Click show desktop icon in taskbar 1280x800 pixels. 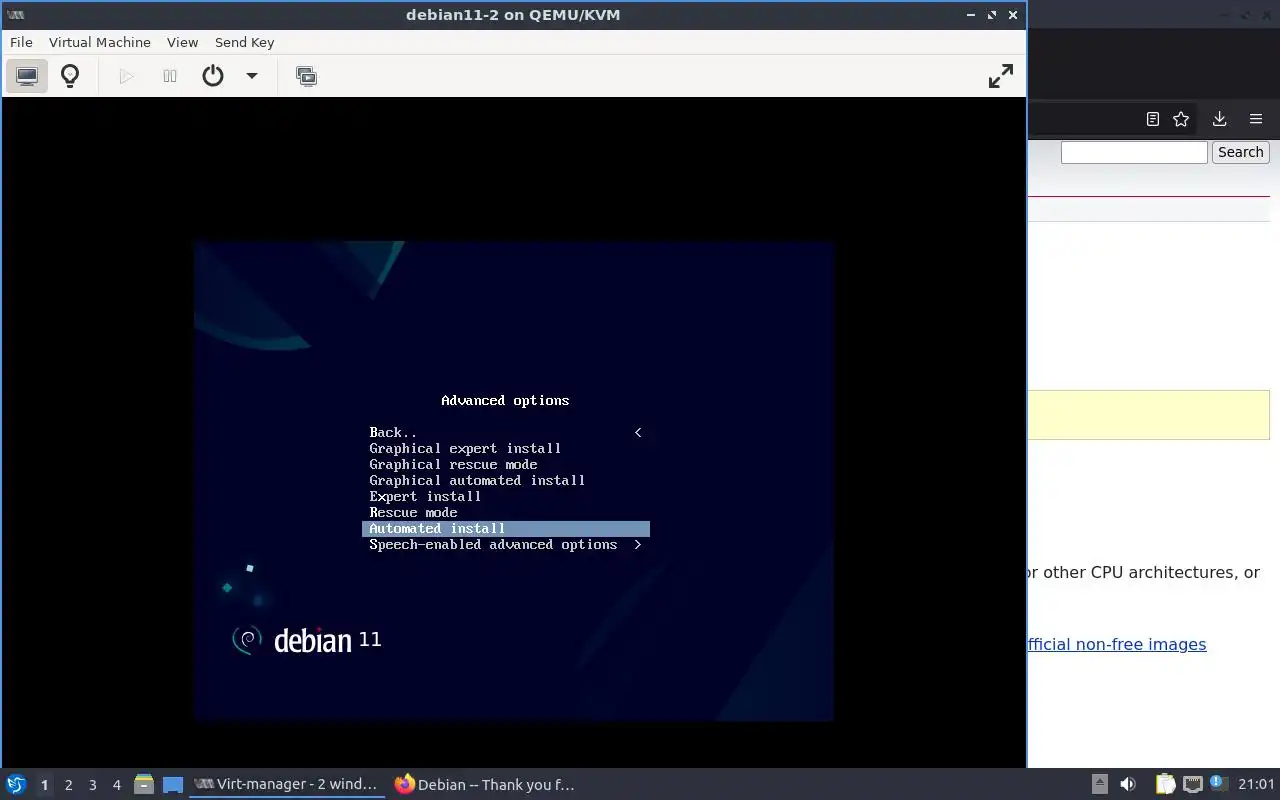tap(173, 784)
